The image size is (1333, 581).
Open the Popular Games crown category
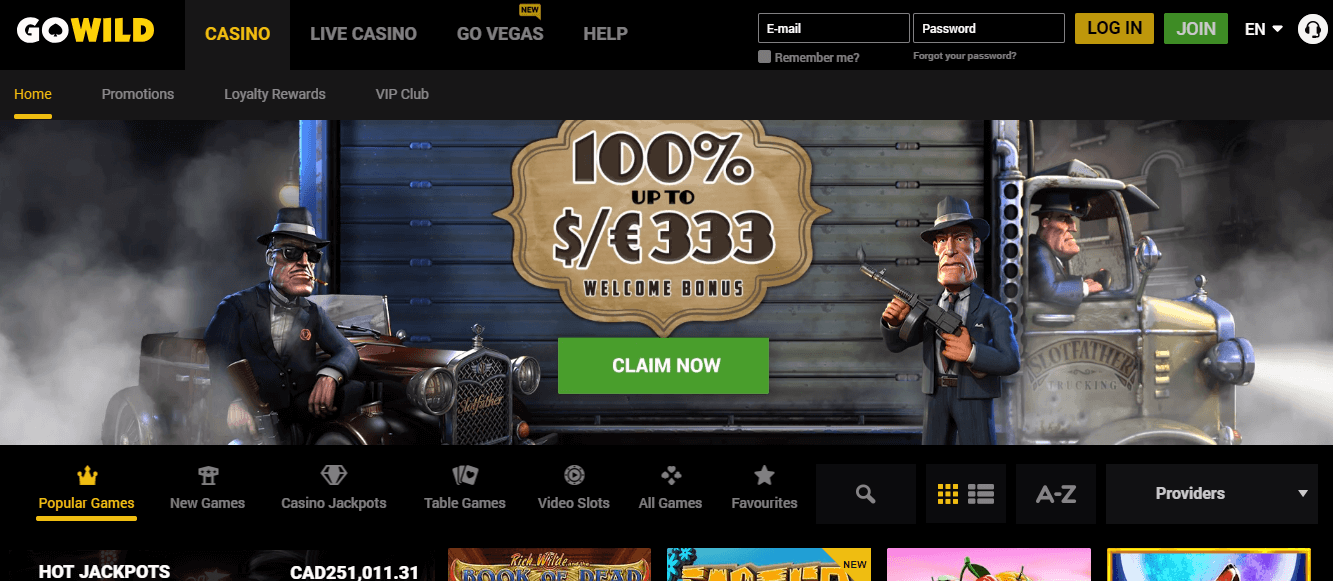click(x=87, y=490)
